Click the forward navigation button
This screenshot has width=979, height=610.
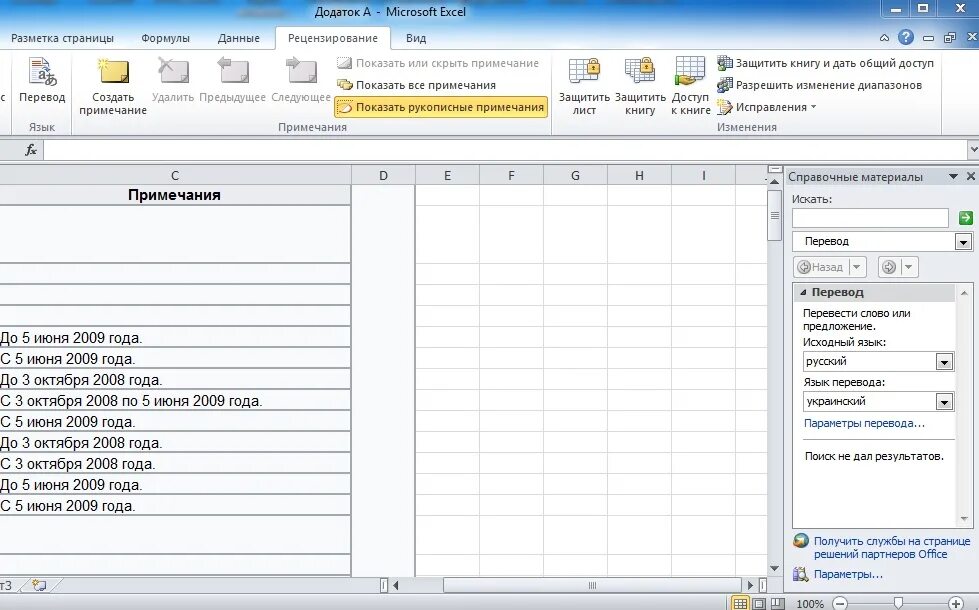[889, 267]
